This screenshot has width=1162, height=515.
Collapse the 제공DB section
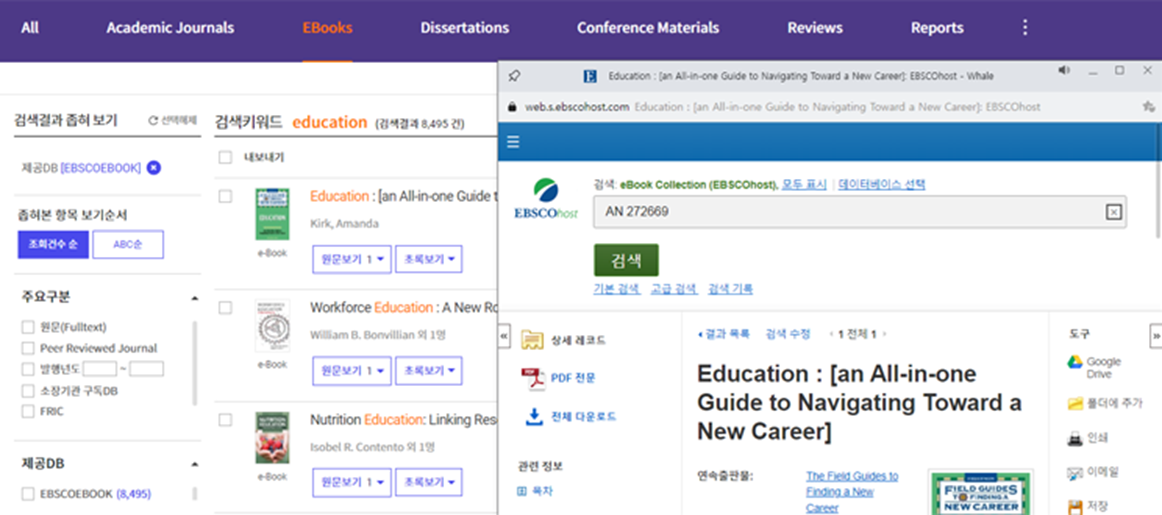click(194, 465)
